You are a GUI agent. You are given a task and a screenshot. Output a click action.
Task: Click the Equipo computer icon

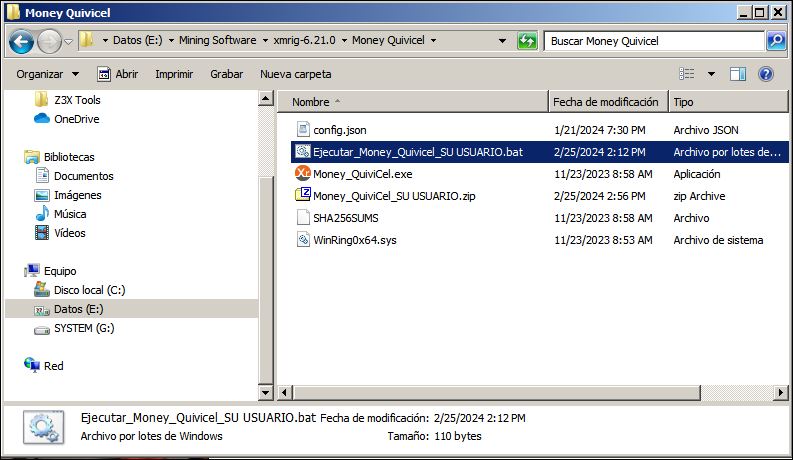pos(32,271)
